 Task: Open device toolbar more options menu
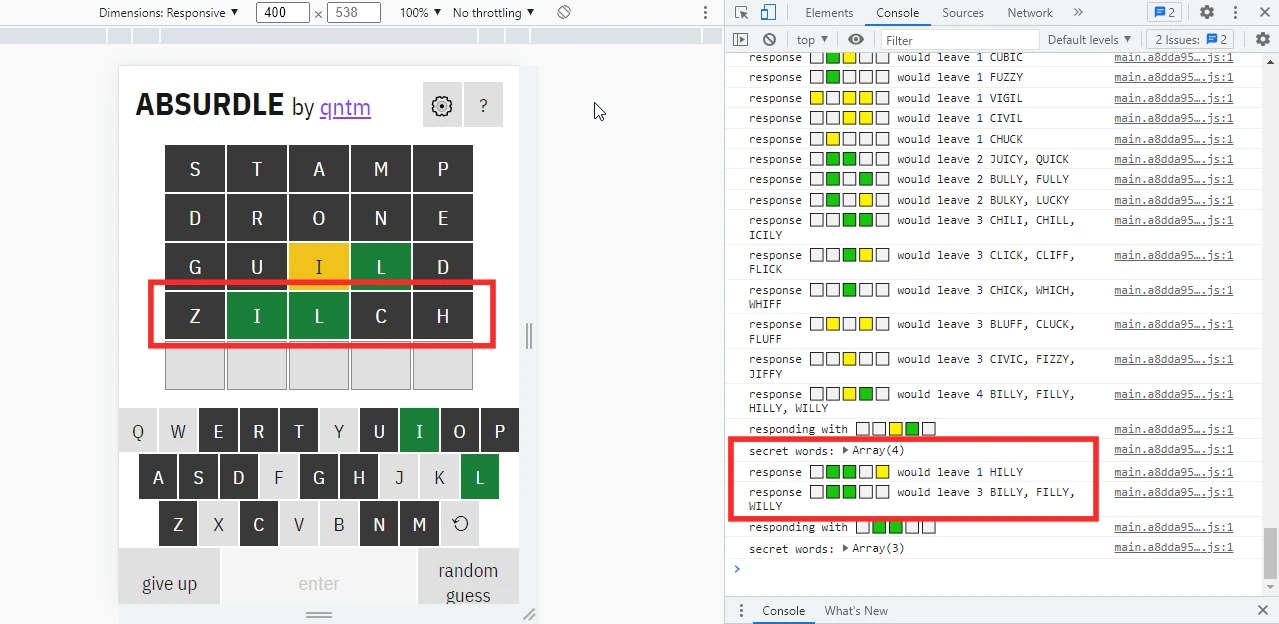pyautogui.click(x=706, y=13)
